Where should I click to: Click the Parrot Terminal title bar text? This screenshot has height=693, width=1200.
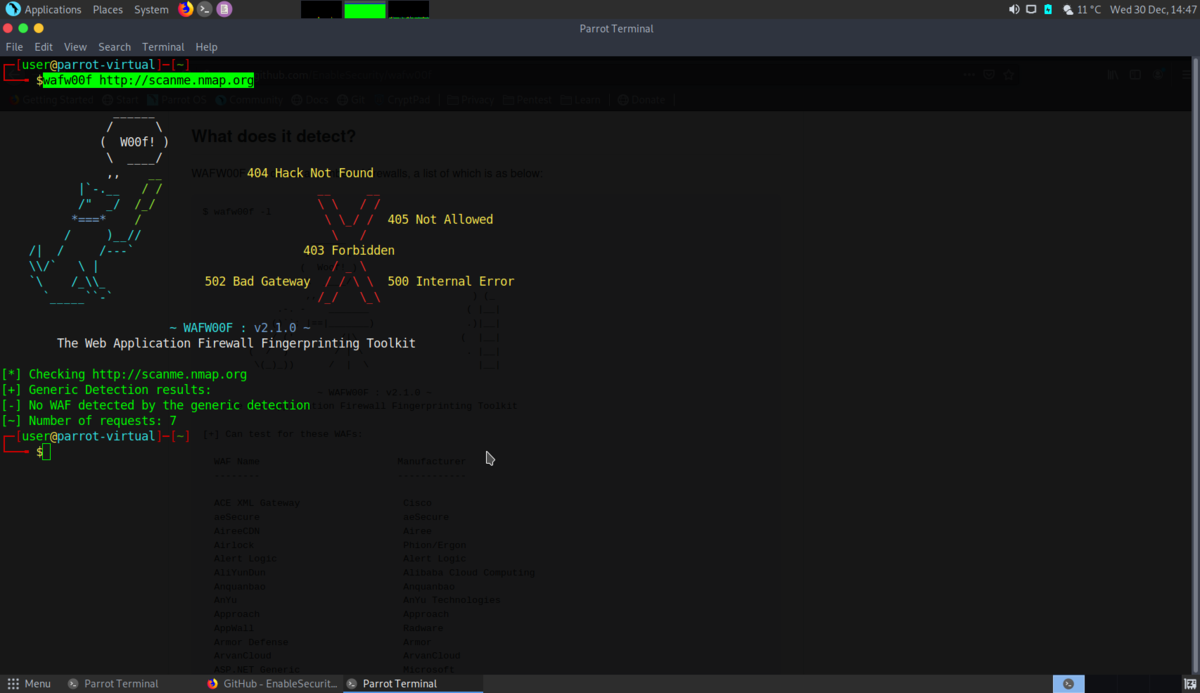[616, 28]
